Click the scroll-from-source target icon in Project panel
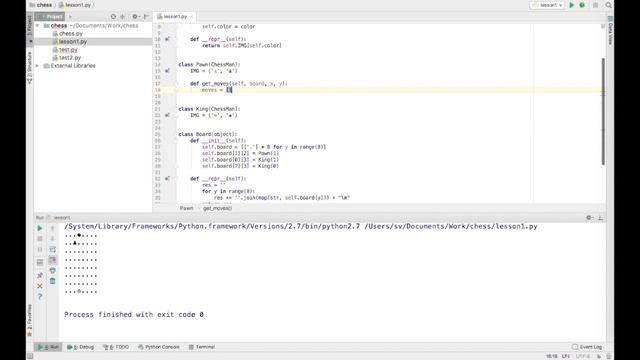 113,17
